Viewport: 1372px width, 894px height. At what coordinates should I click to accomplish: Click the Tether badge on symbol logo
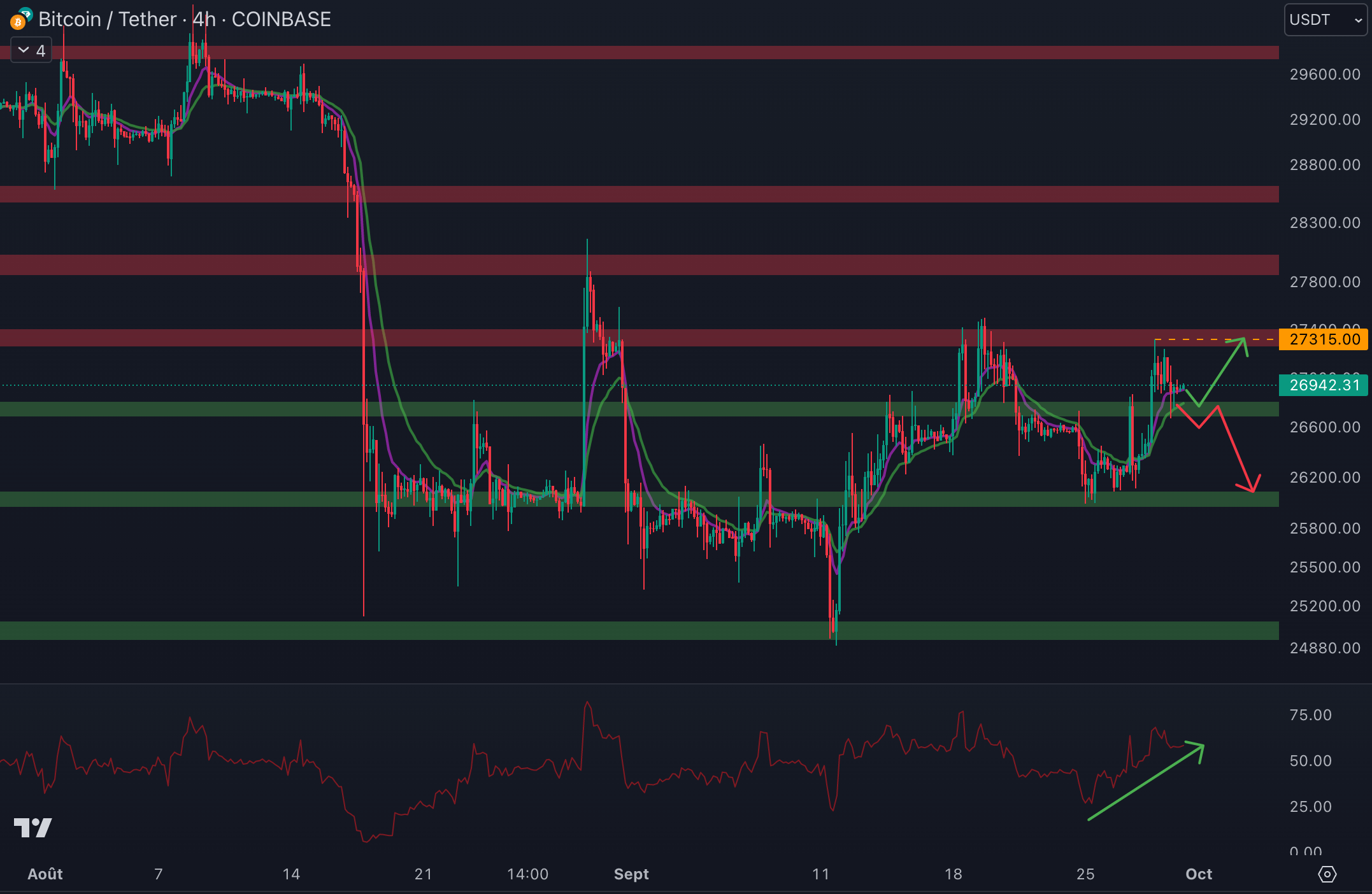26,14
